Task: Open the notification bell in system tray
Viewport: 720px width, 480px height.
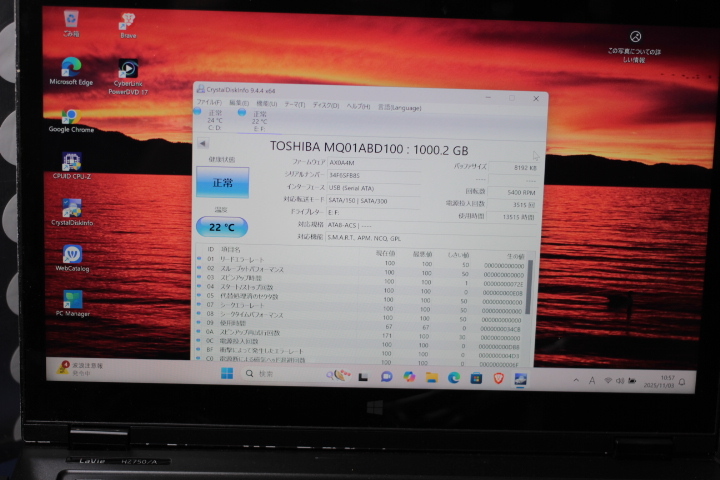Action: (682, 382)
